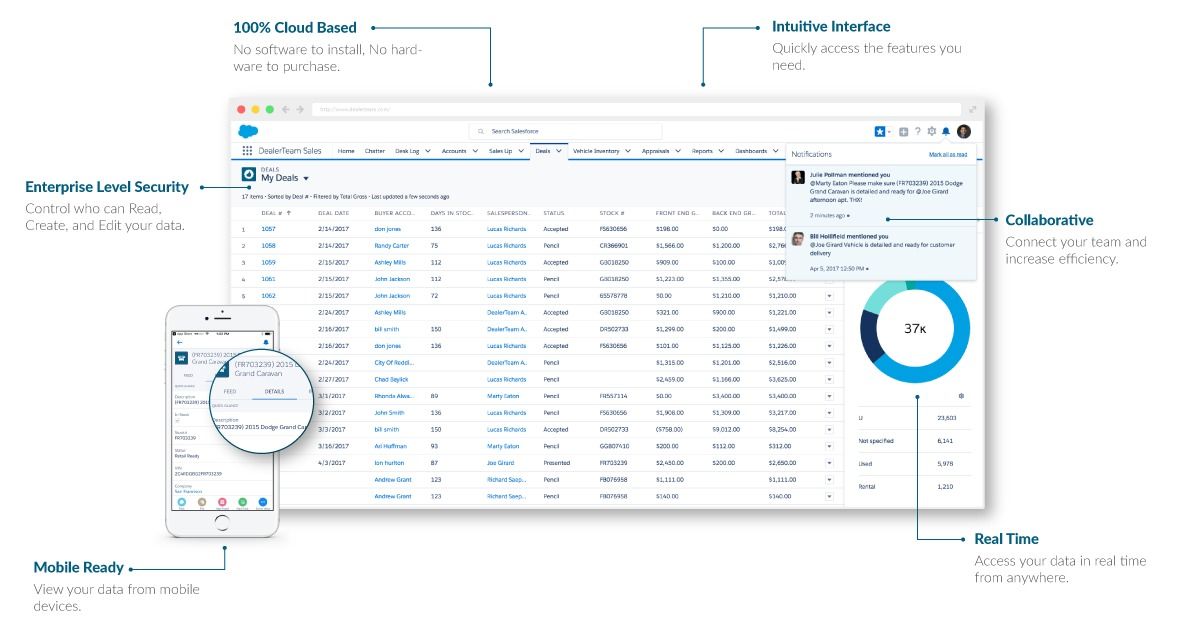1191x641 pixels.
Task: Click the browser back arrow
Action: pyautogui.click(x=286, y=109)
